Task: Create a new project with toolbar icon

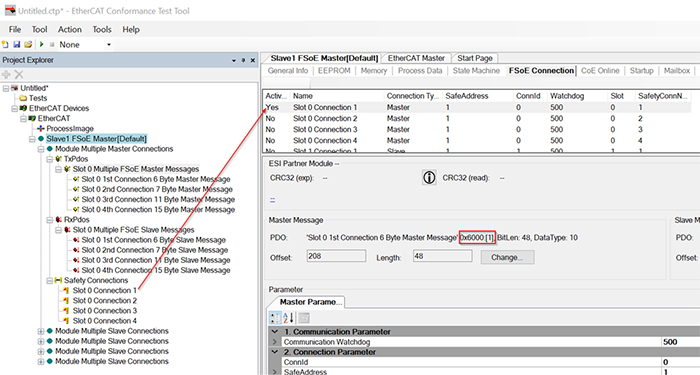Action: click(x=5, y=45)
